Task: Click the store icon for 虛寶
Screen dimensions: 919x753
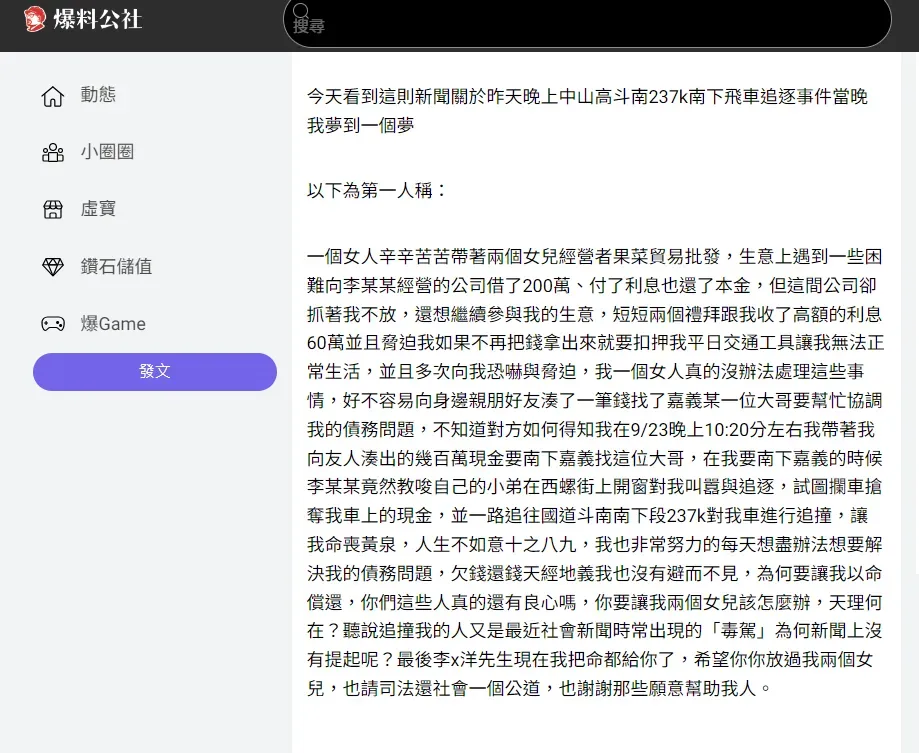Action: (x=53, y=209)
